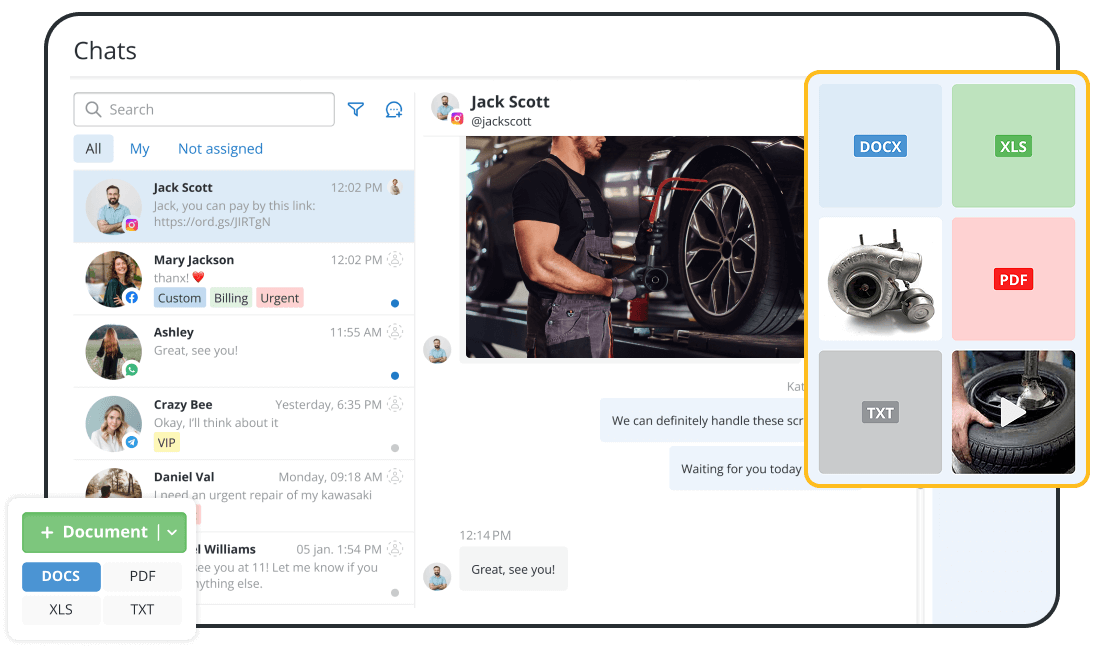
Task: Open the blue DOCX attachment tile
Action: pos(879,145)
